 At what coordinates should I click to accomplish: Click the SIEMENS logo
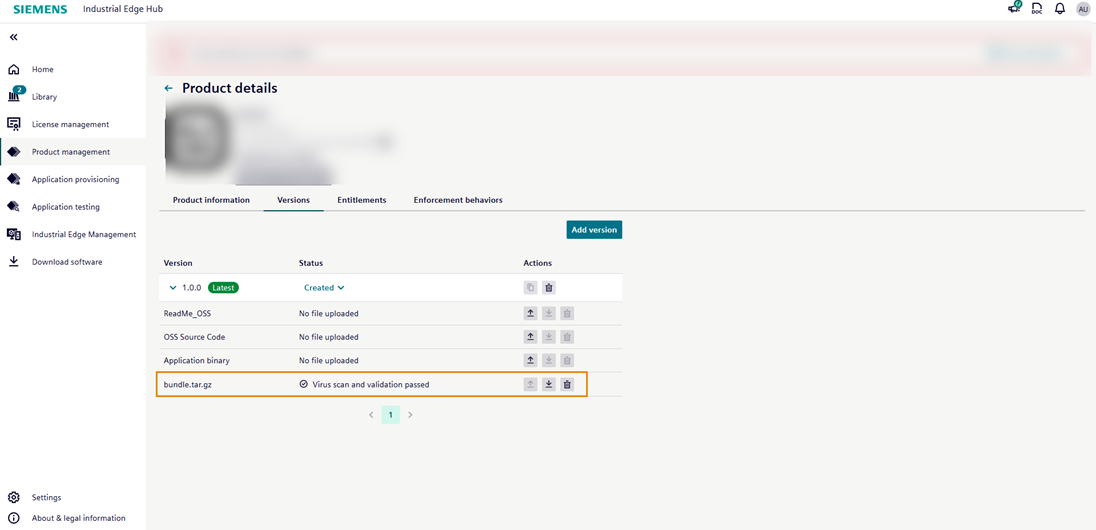pyautogui.click(x=41, y=9)
